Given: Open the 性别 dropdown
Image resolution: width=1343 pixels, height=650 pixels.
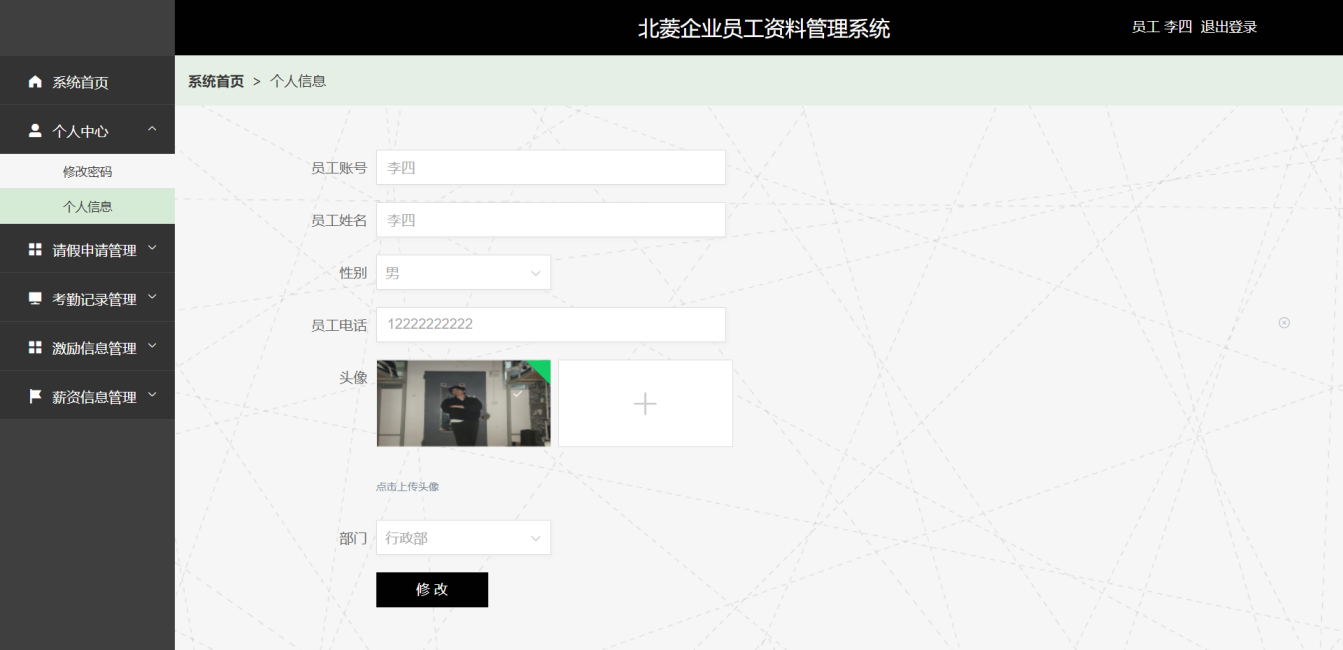Looking at the screenshot, I should pyautogui.click(x=463, y=272).
